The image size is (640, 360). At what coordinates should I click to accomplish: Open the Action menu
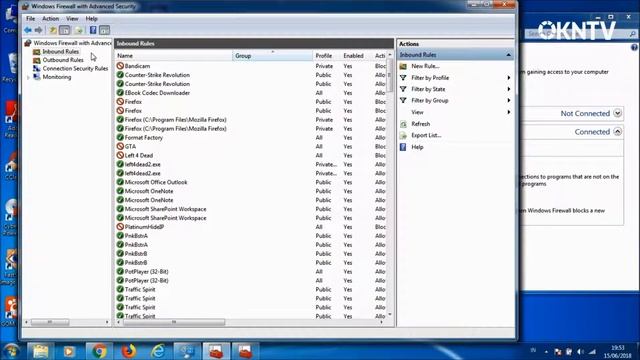point(50,19)
